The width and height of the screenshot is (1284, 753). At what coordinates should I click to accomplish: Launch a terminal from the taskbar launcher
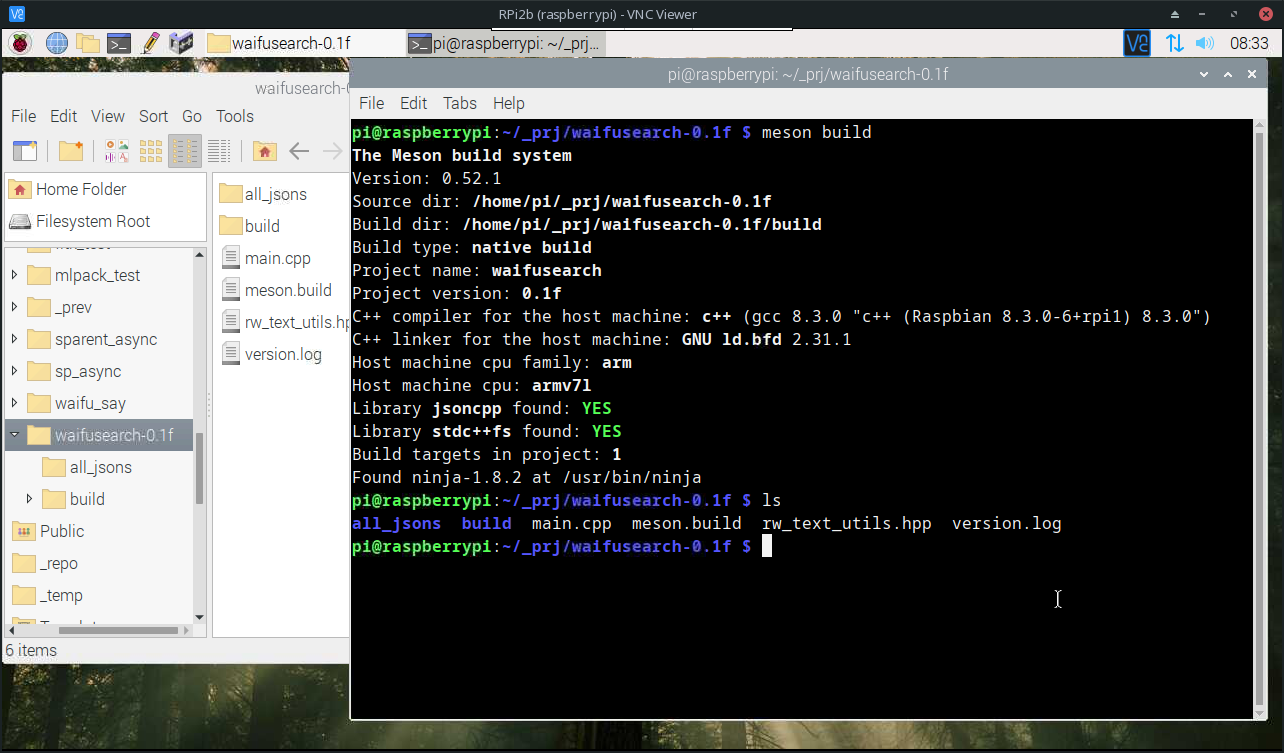119,43
